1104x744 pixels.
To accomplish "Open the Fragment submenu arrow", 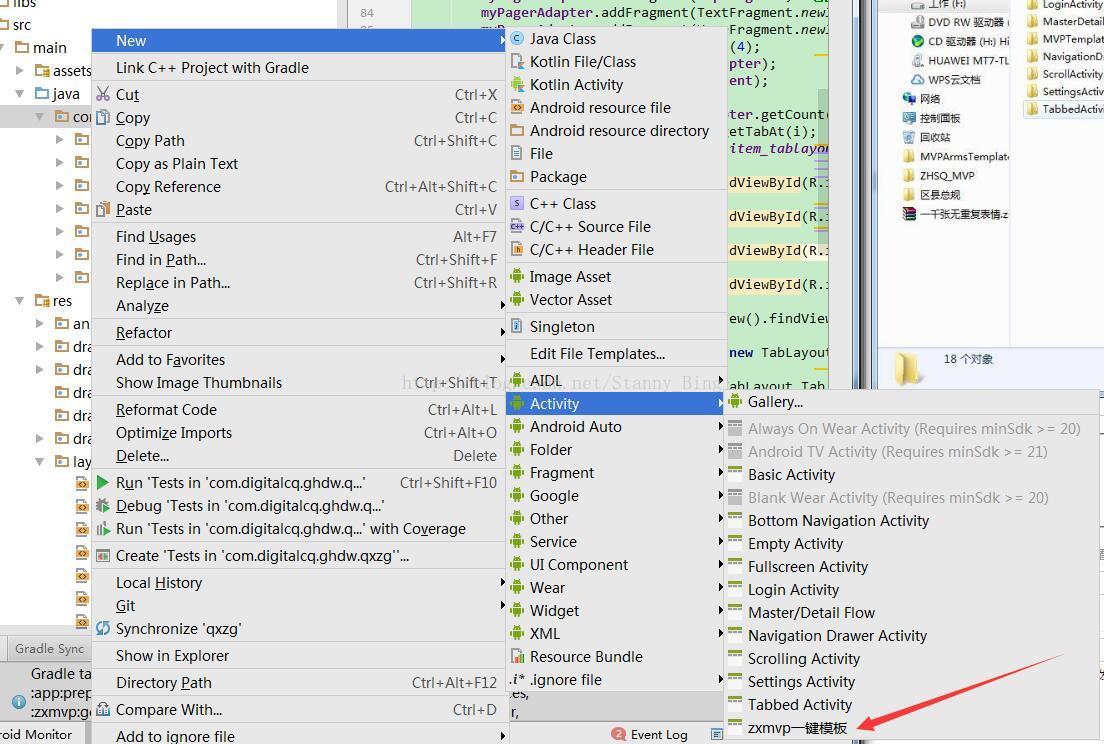I will (720, 472).
